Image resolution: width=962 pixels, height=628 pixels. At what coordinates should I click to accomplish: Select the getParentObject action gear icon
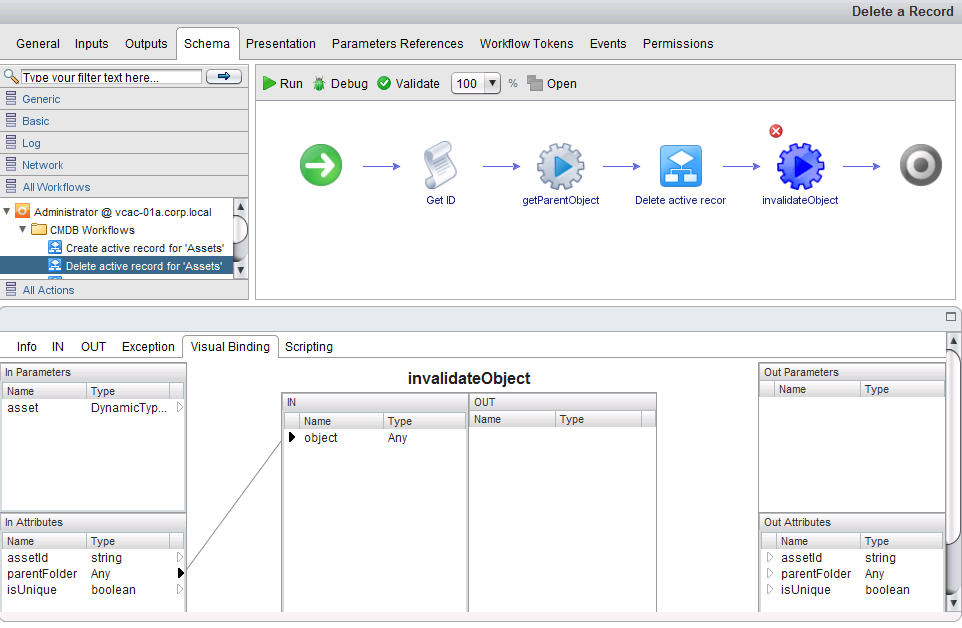click(x=560, y=166)
